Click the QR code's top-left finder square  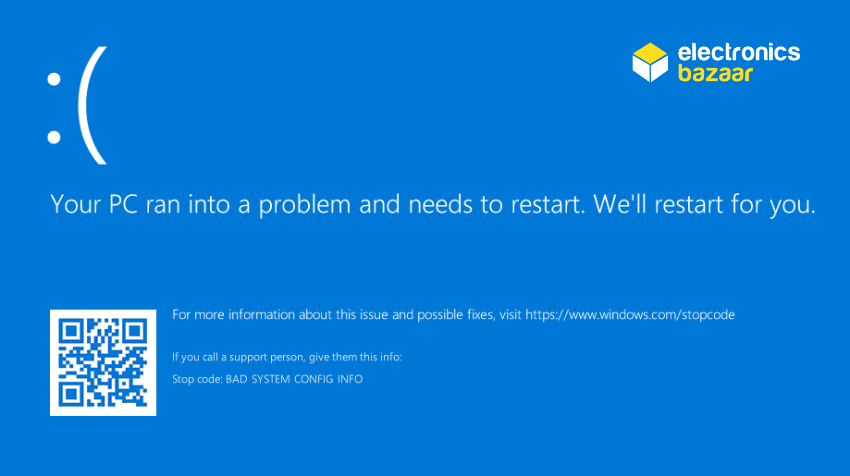[x=74, y=333]
